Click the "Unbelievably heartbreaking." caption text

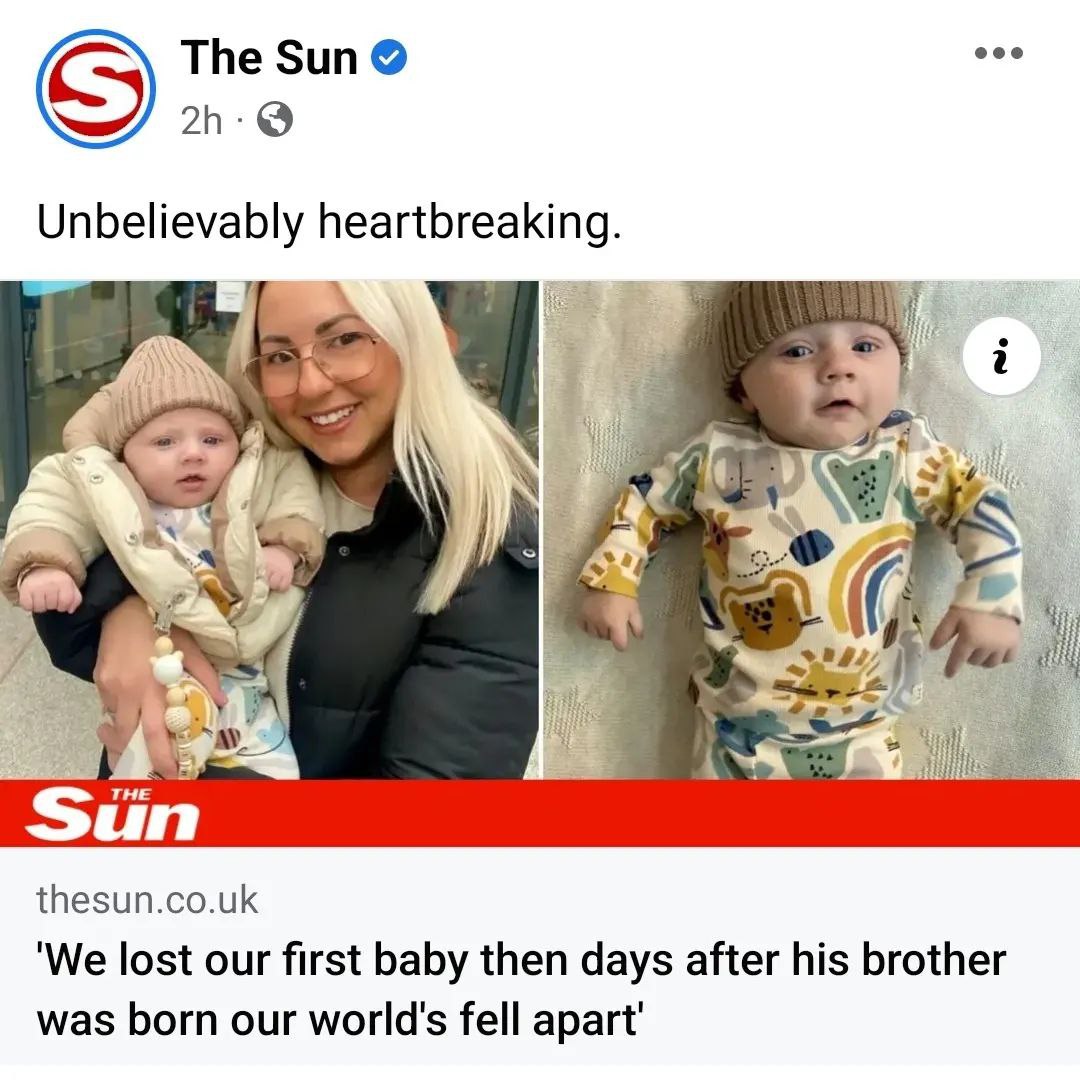click(329, 223)
